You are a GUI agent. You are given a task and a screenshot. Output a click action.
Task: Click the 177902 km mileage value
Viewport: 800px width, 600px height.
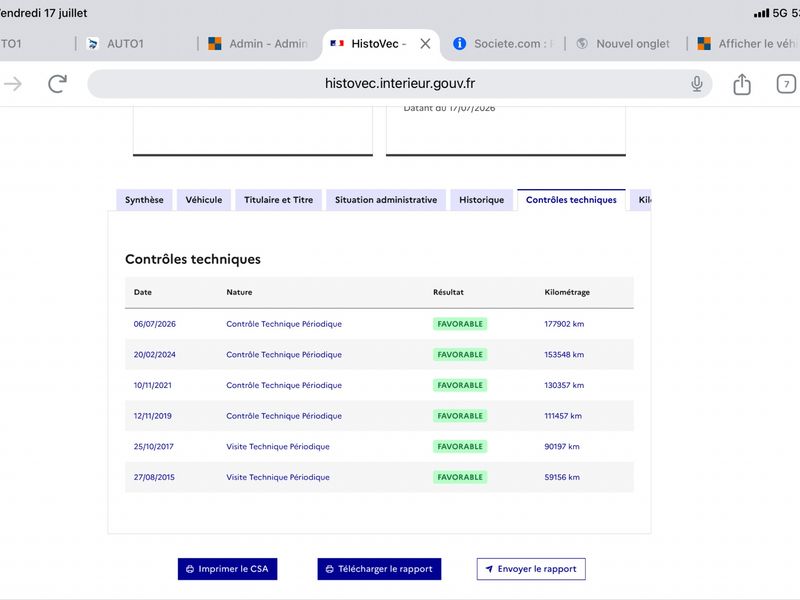564,324
